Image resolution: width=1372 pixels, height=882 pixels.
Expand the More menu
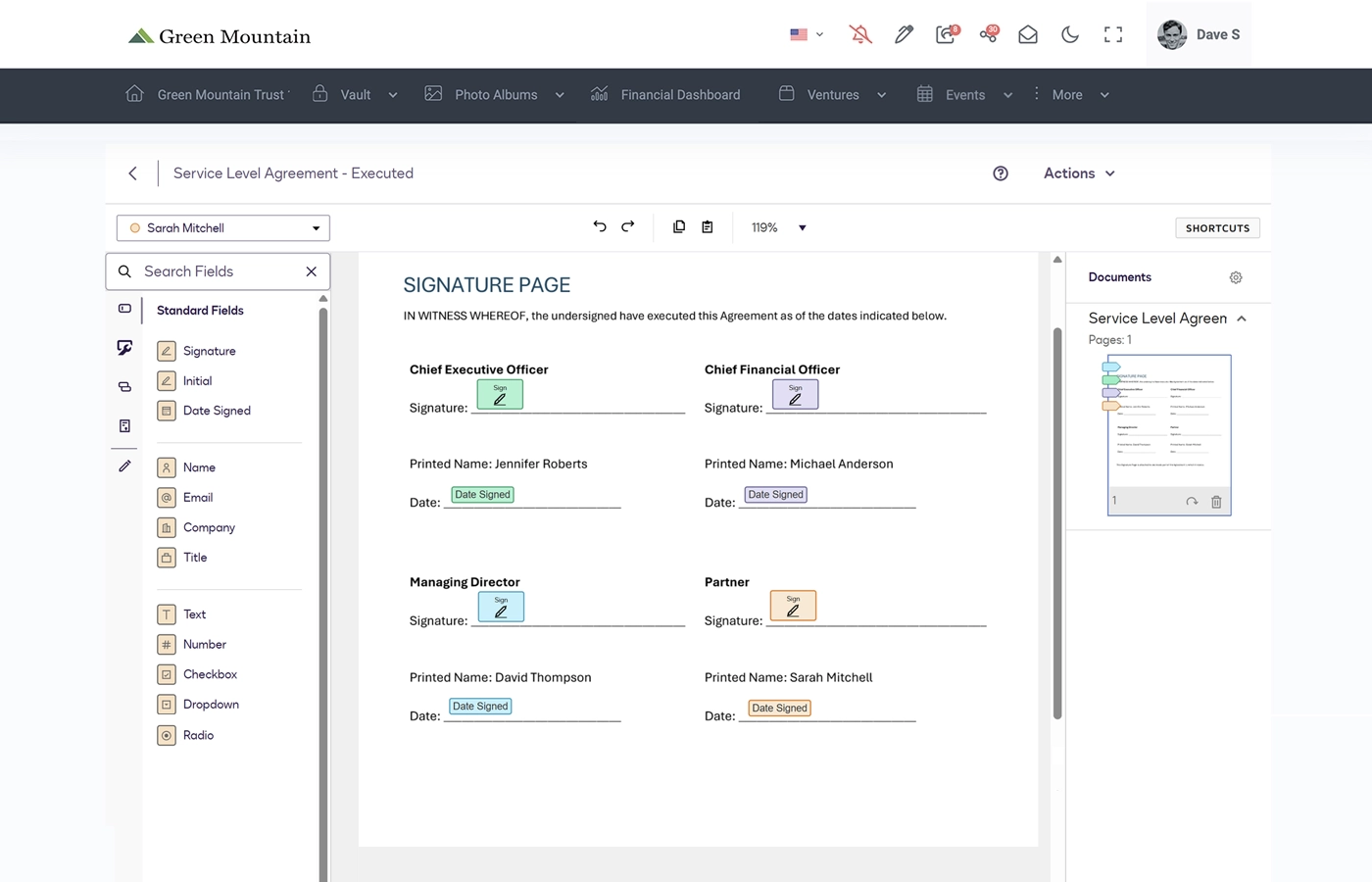click(1071, 95)
